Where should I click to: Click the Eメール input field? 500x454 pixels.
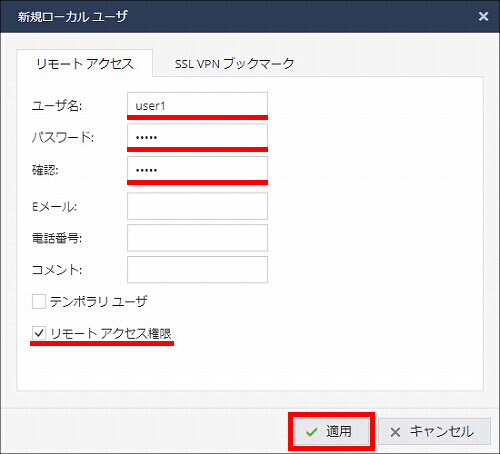(197, 206)
